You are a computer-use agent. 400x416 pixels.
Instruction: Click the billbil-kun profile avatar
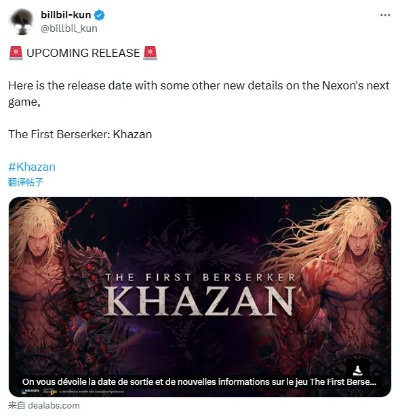point(22,22)
